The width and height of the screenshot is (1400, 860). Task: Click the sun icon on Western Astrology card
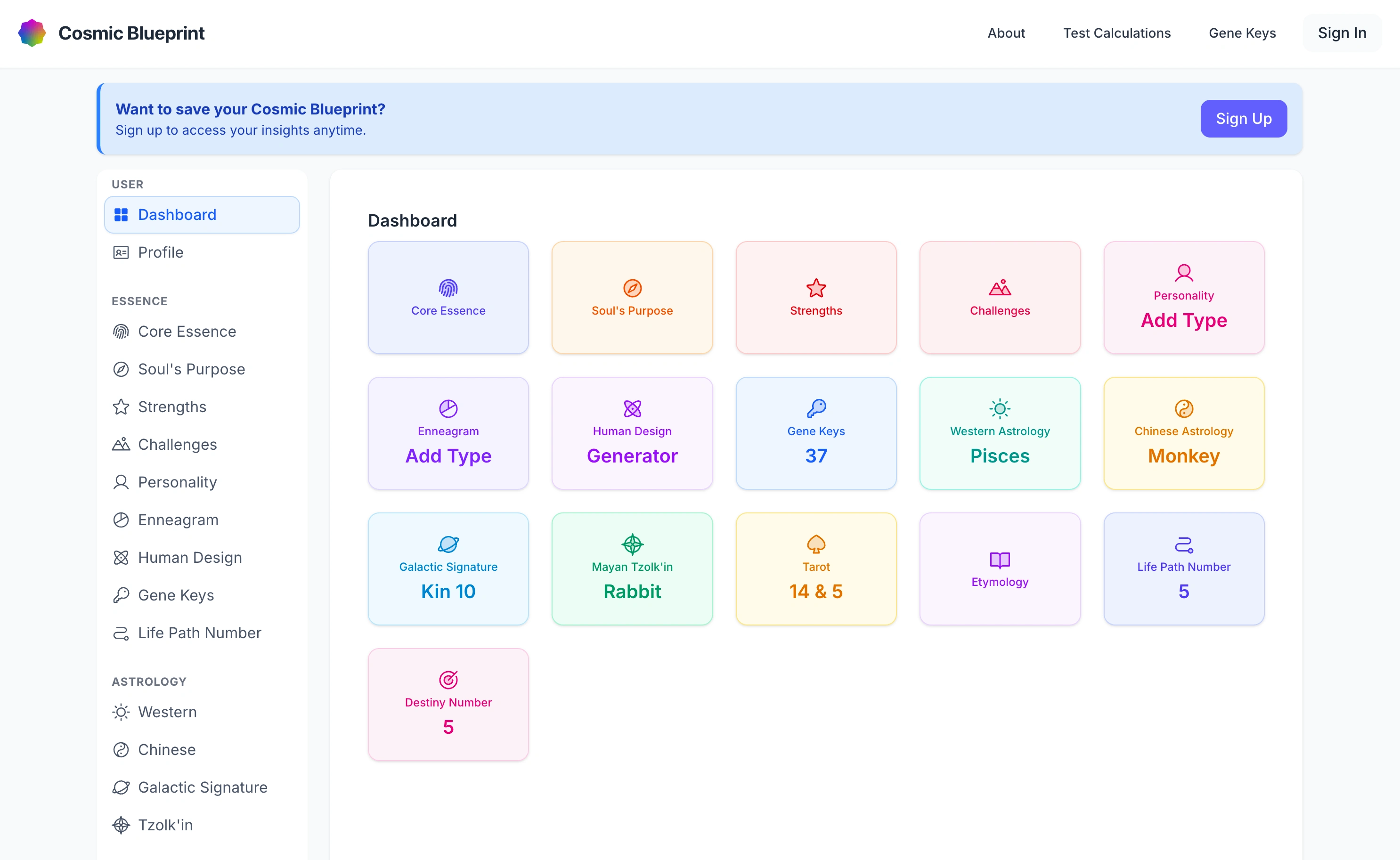[1000, 408]
